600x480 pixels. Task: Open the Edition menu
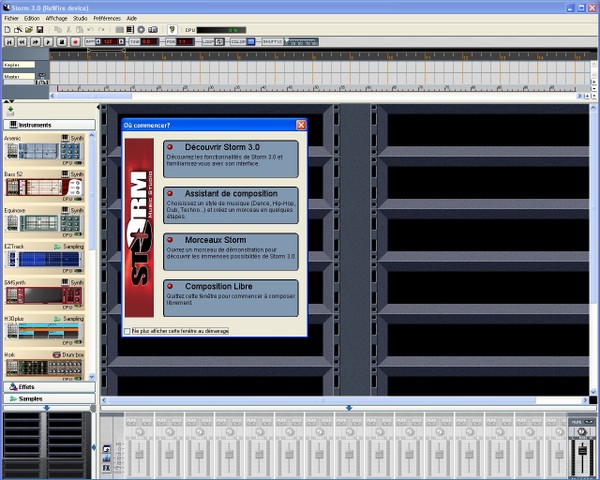[31, 18]
